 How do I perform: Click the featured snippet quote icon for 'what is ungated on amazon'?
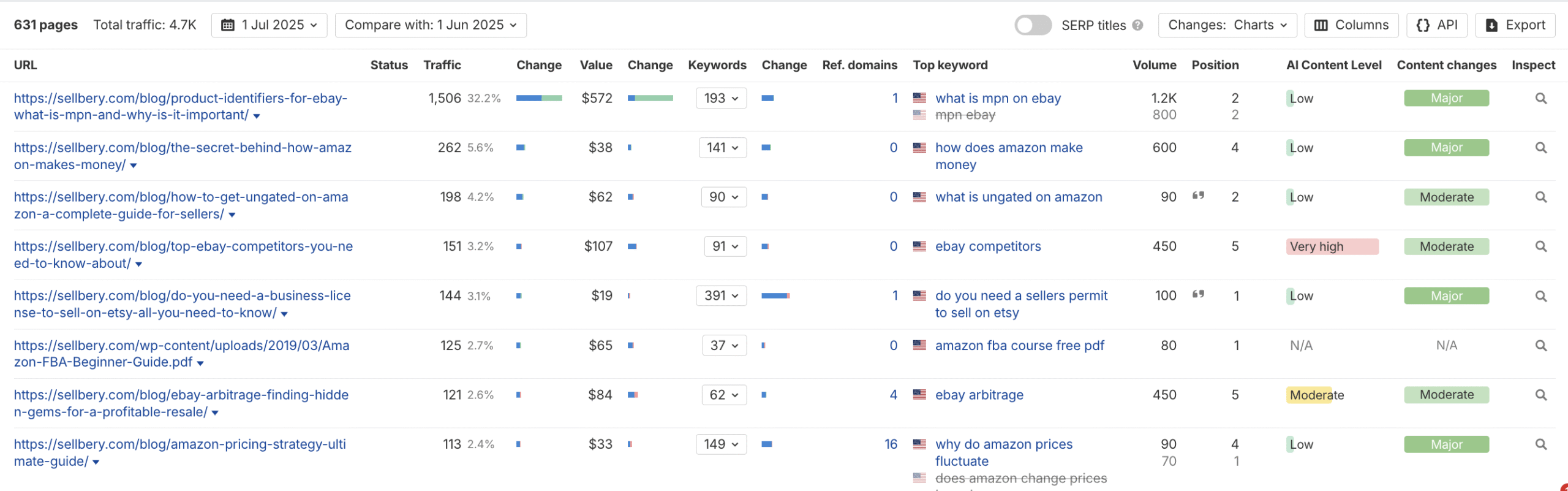click(1198, 196)
